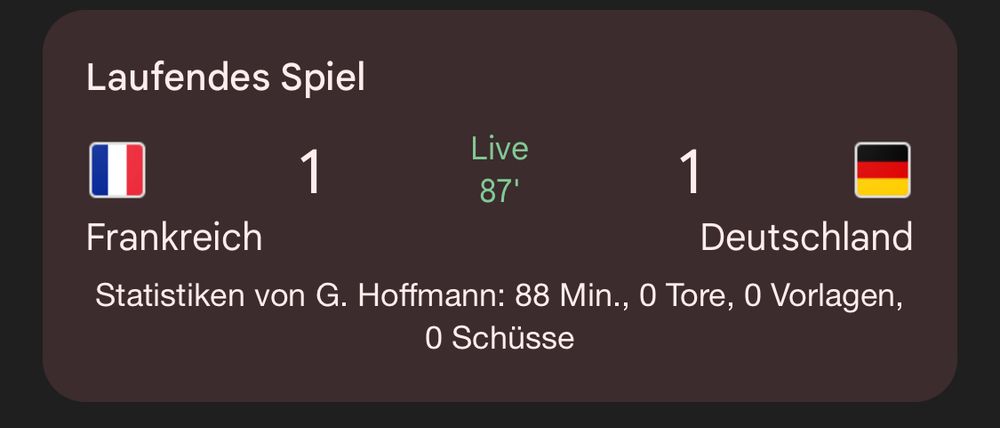Click the Statistiken von label
This screenshot has width=1000, height=428.
point(202,297)
